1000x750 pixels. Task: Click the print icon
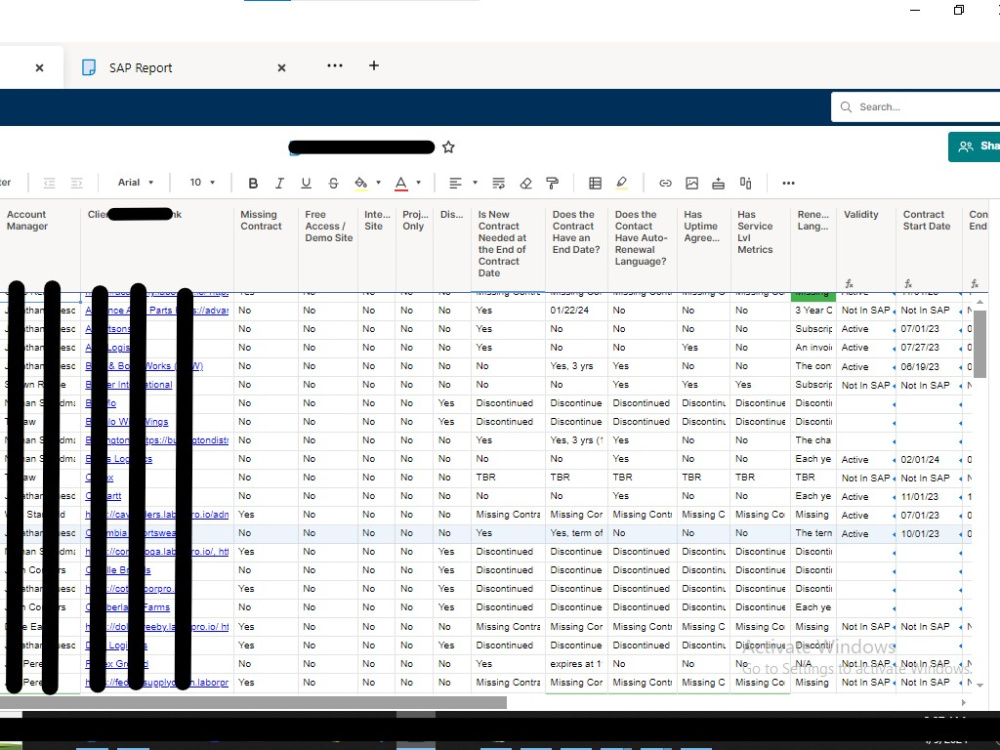coord(718,183)
